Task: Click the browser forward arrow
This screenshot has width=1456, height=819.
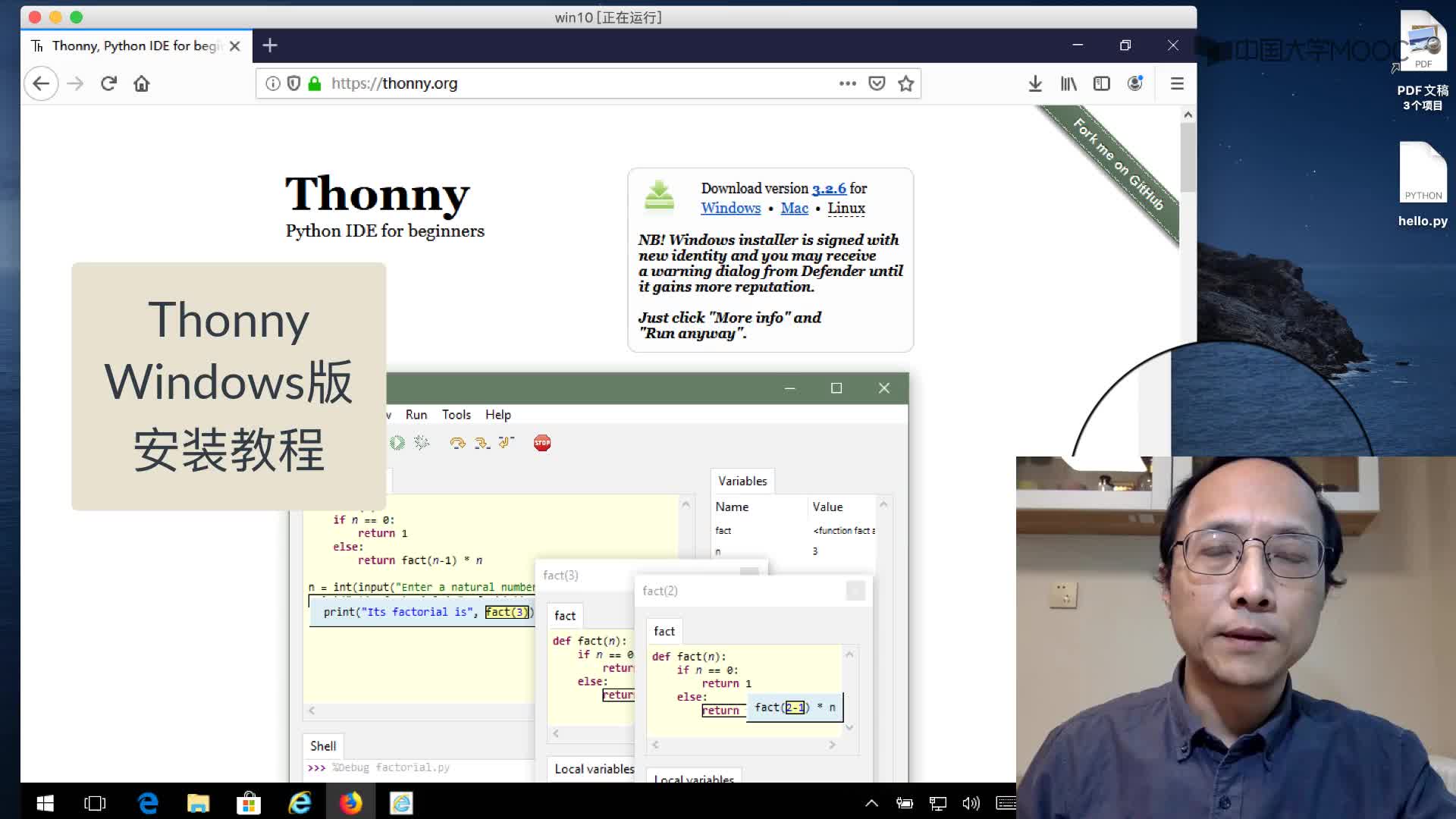Action: [75, 83]
